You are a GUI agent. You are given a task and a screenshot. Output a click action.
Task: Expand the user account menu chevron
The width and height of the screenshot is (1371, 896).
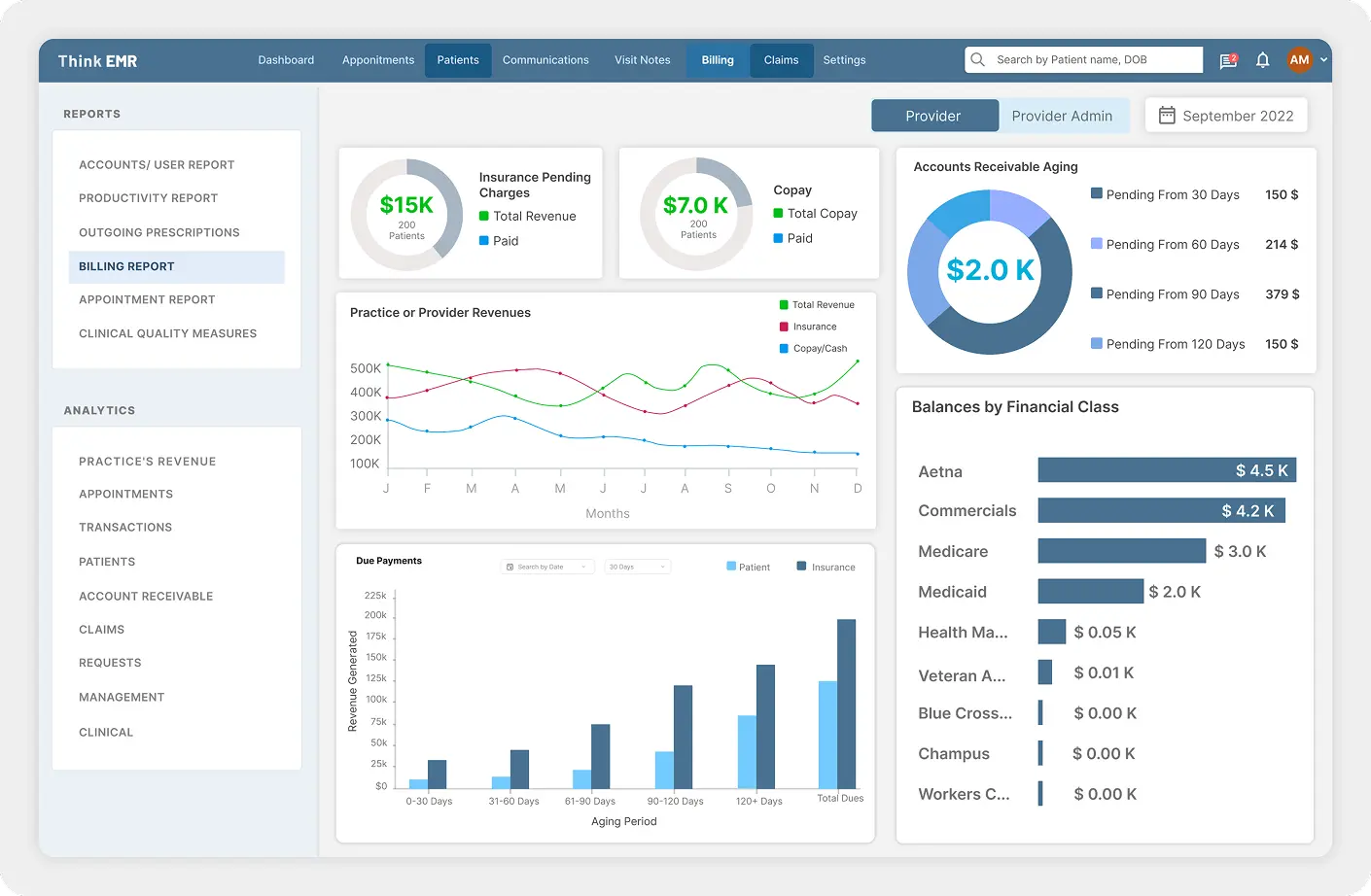coord(1322,59)
